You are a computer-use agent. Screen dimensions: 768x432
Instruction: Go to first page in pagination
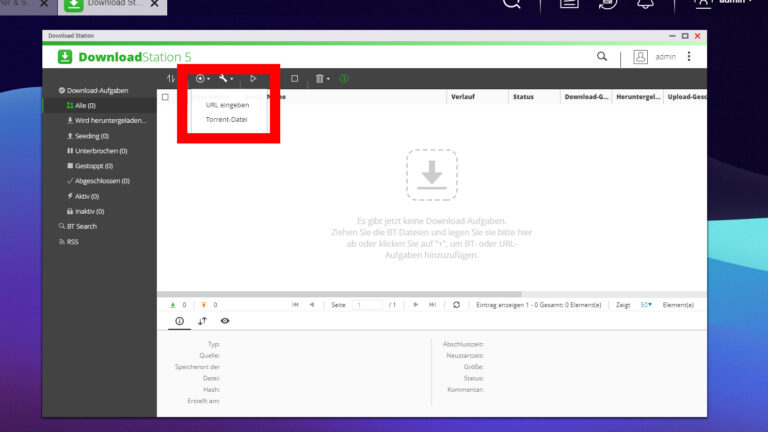point(295,305)
